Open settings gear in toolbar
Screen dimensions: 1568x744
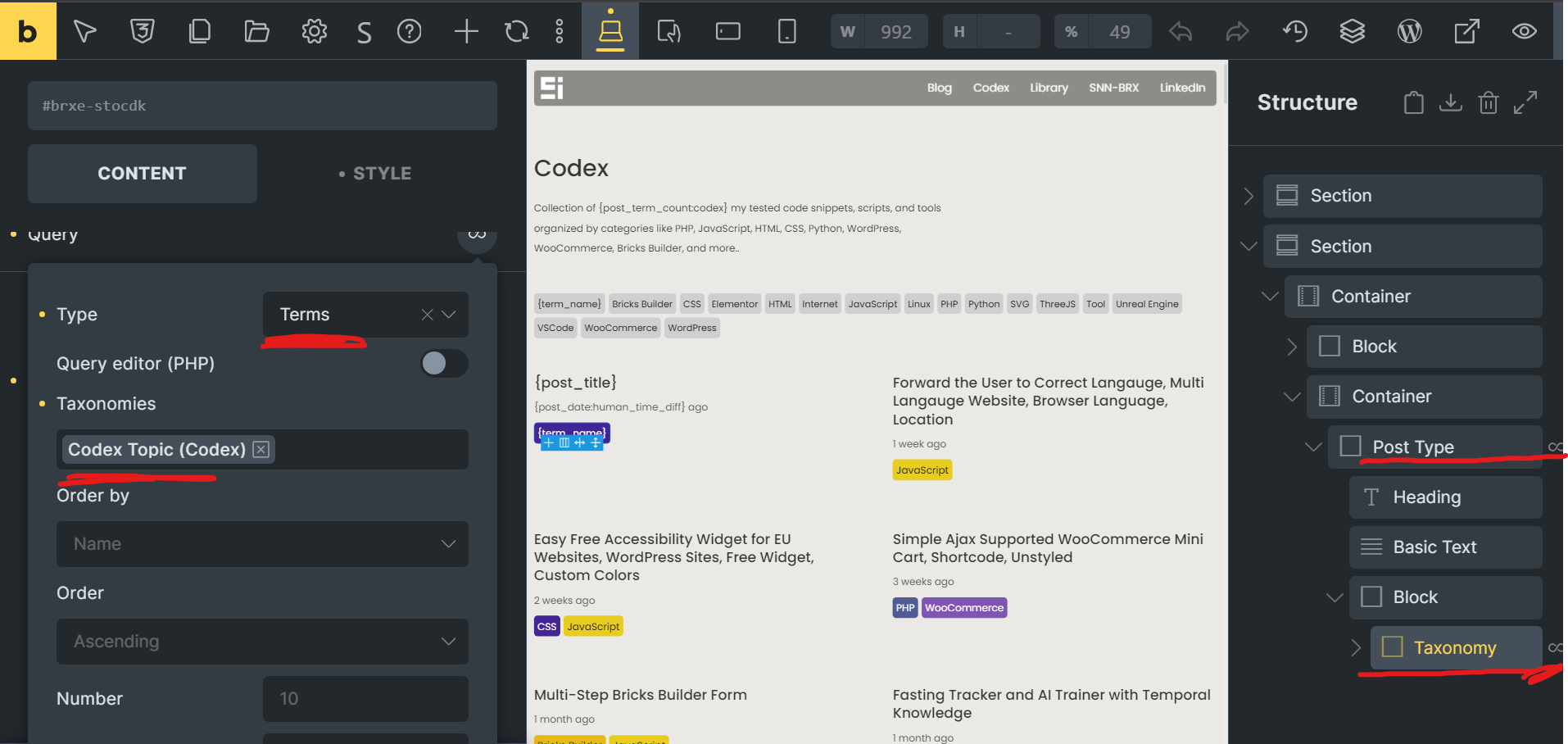[314, 31]
